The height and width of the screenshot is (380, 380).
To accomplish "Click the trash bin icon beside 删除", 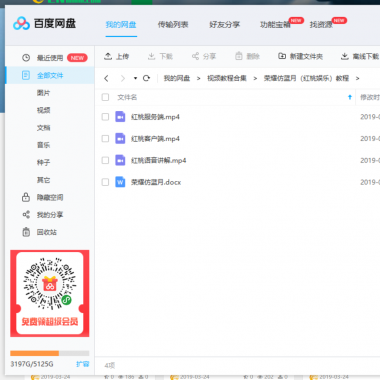I will click(x=239, y=56).
